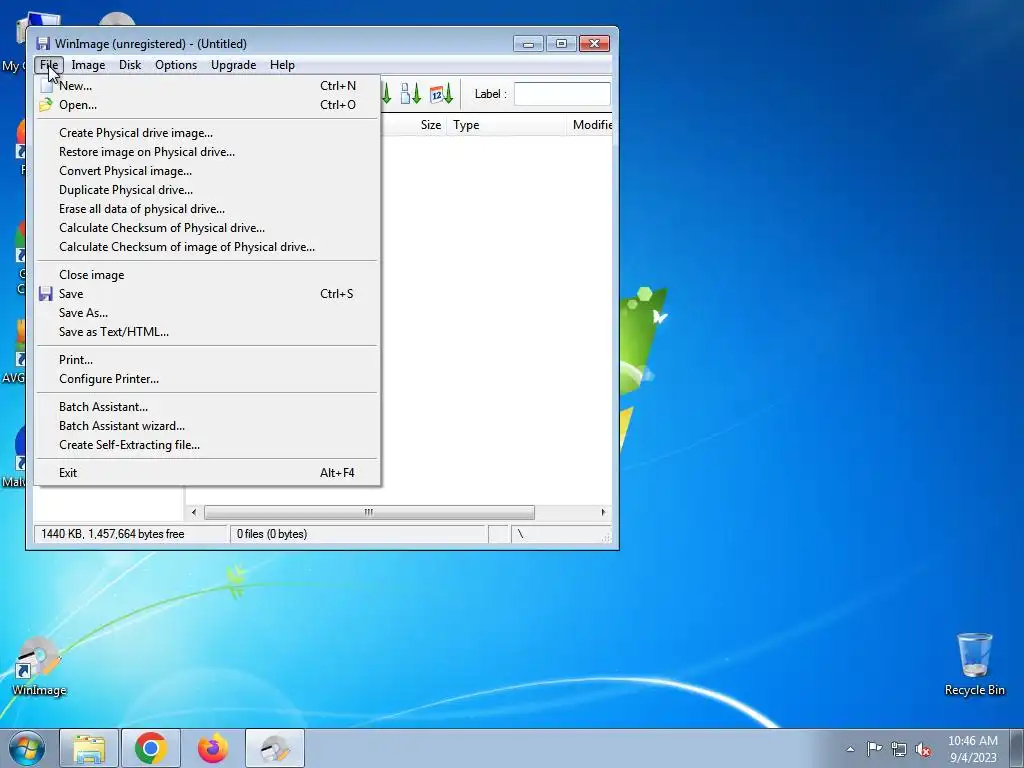Viewport: 1024px width, 768px height.
Task: Select Calculate Checksum of Physical drive...
Action: (x=207, y=227)
